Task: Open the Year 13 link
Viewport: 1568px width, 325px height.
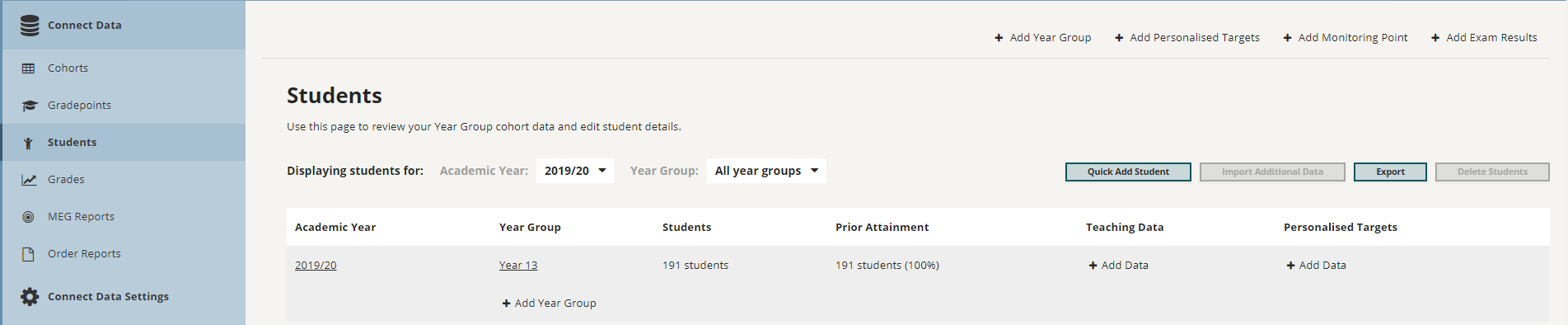Action: click(518, 266)
